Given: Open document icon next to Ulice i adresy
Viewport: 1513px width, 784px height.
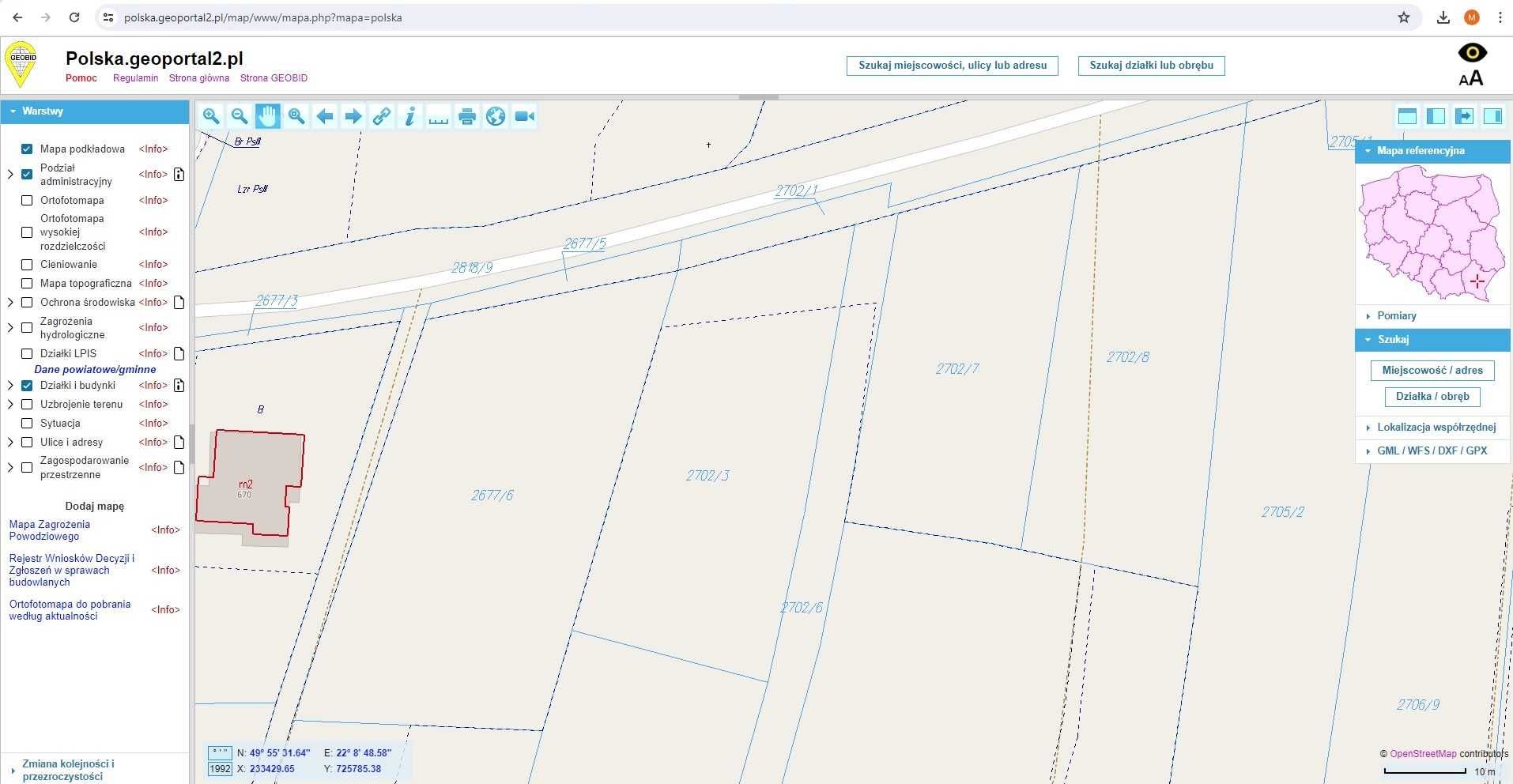Looking at the screenshot, I should click(179, 443).
